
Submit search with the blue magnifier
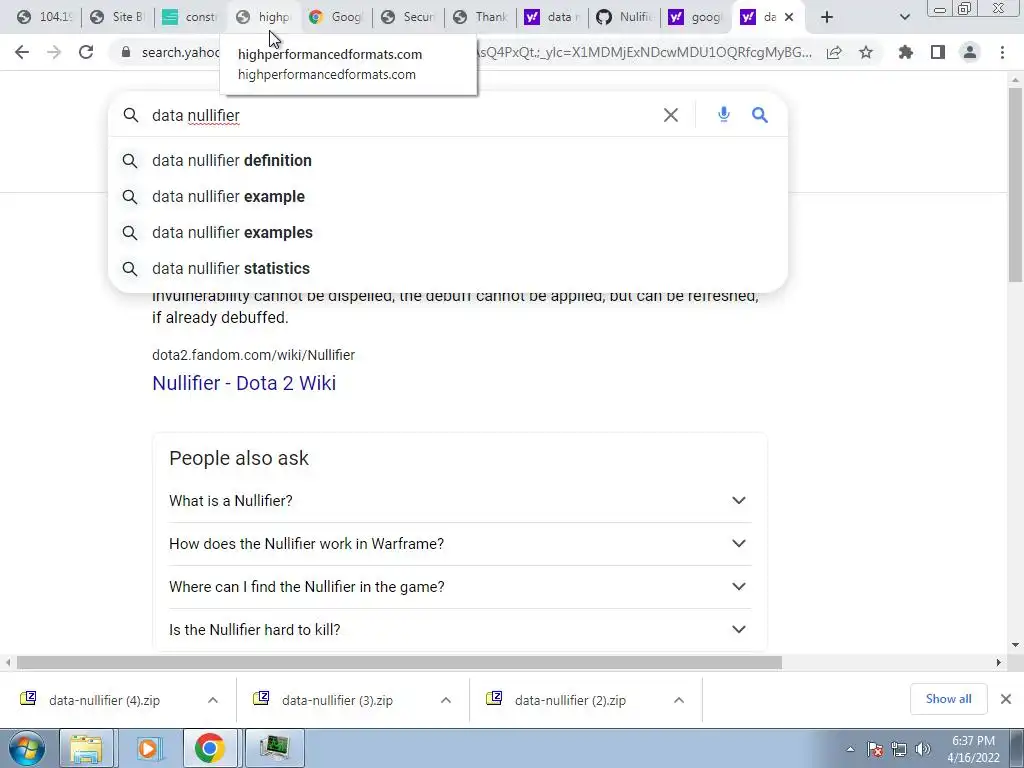point(760,115)
